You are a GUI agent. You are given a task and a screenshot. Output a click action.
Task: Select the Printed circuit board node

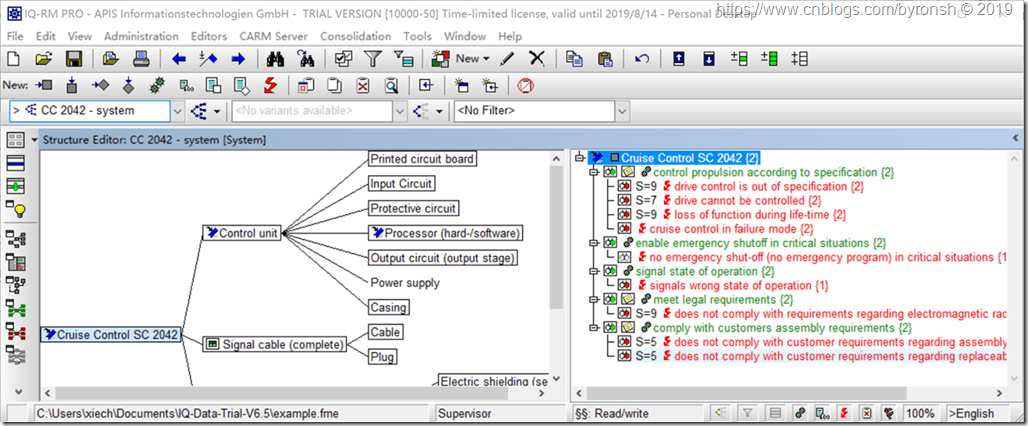coord(422,159)
